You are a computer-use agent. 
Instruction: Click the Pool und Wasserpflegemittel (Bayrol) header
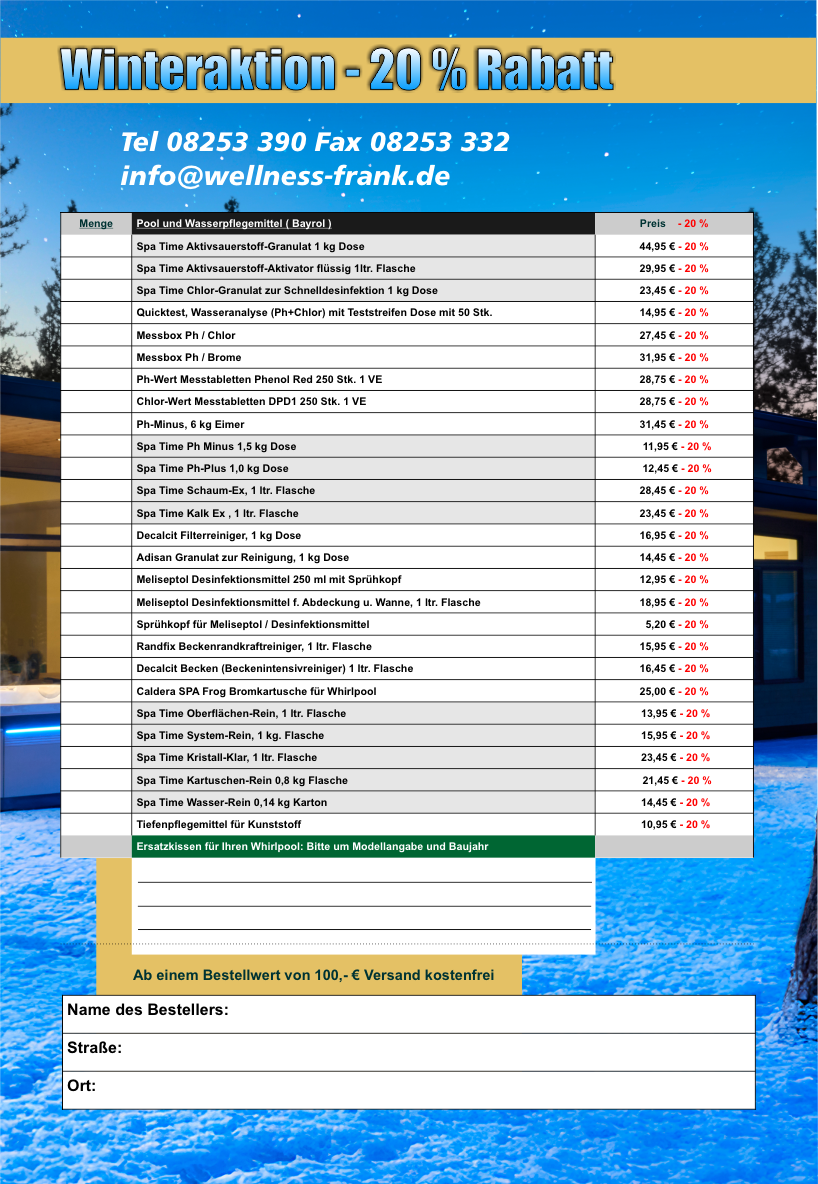click(x=234, y=224)
